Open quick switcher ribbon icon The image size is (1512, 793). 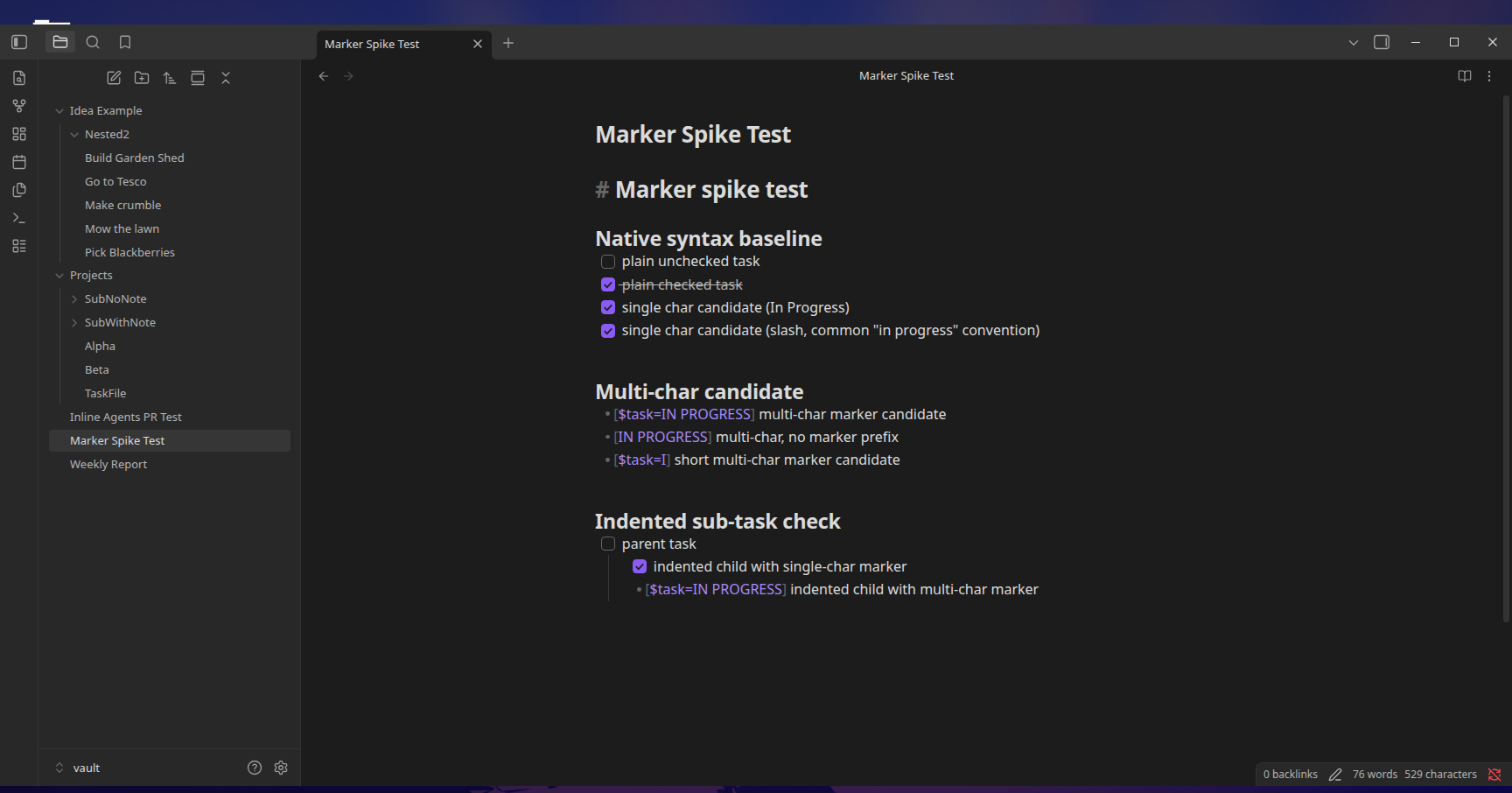click(x=19, y=78)
